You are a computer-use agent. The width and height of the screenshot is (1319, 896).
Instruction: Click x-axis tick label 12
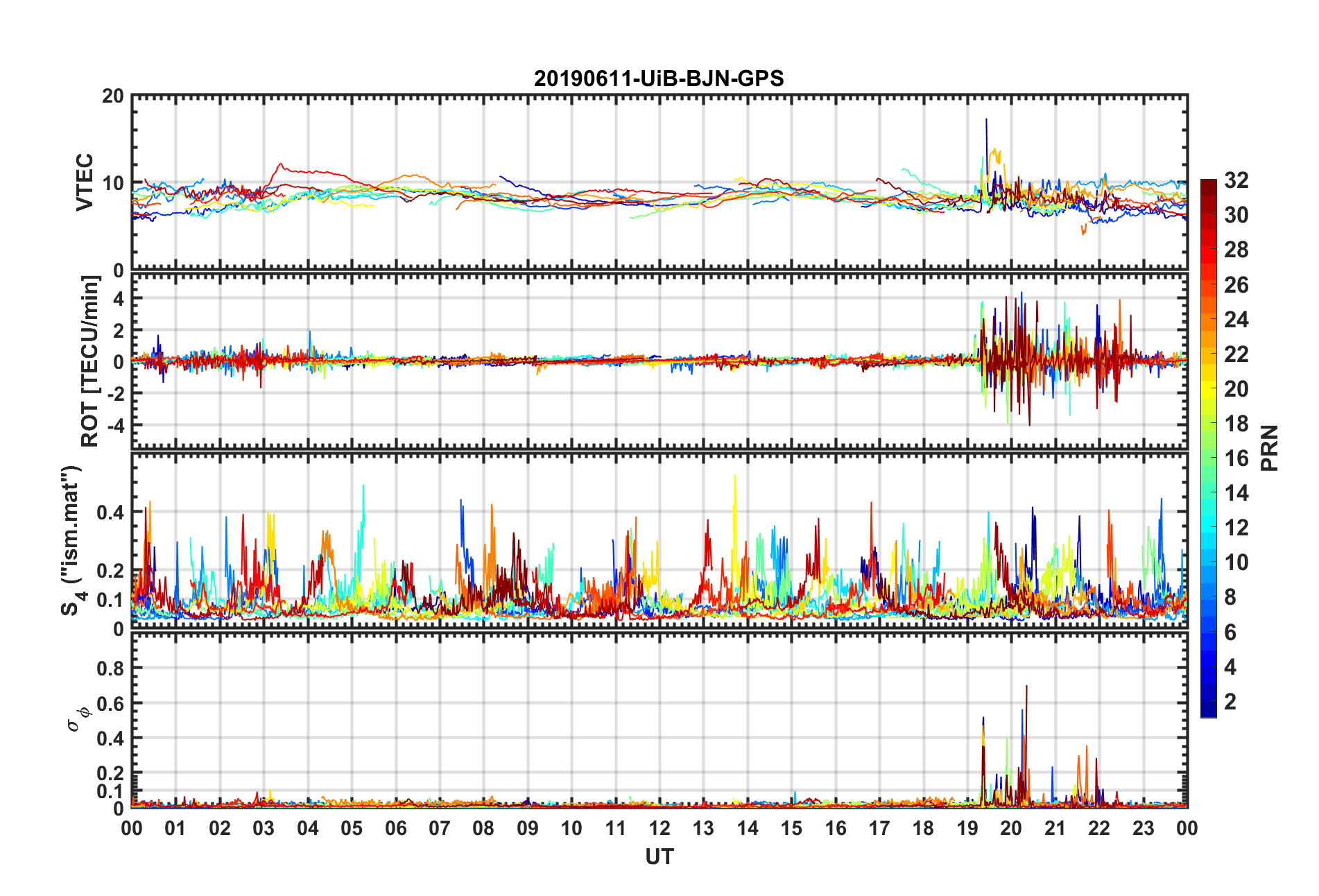(x=659, y=828)
